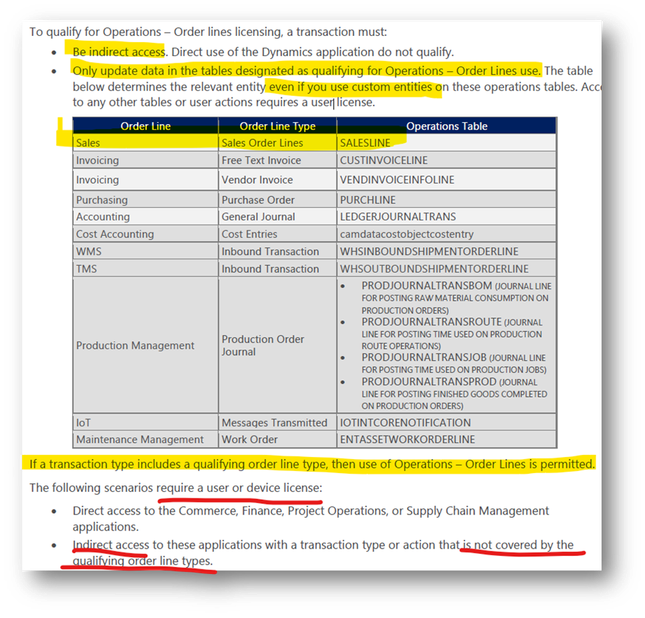Click the PRODJOURNALTRANSROUTE entry
This screenshot has width=645, height=618.
(452, 334)
